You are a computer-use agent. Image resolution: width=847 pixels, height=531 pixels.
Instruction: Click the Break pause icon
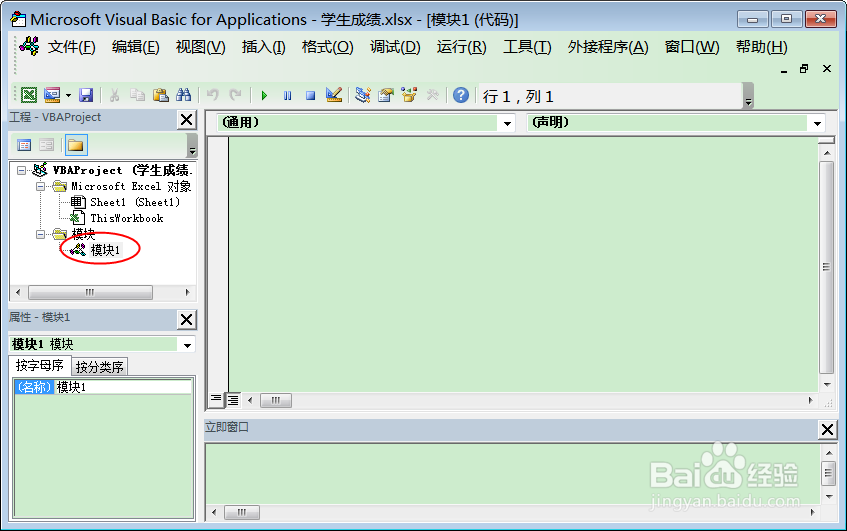click(287, 96)
